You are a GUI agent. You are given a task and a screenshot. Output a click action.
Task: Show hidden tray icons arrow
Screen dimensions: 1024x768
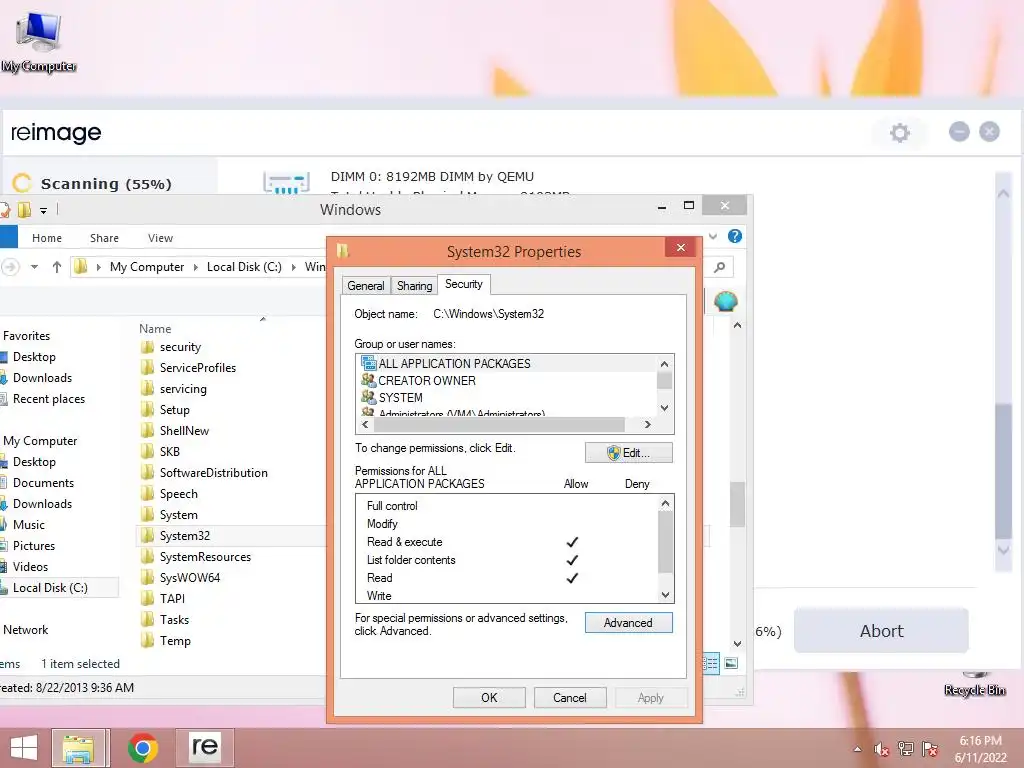point(857,749)
